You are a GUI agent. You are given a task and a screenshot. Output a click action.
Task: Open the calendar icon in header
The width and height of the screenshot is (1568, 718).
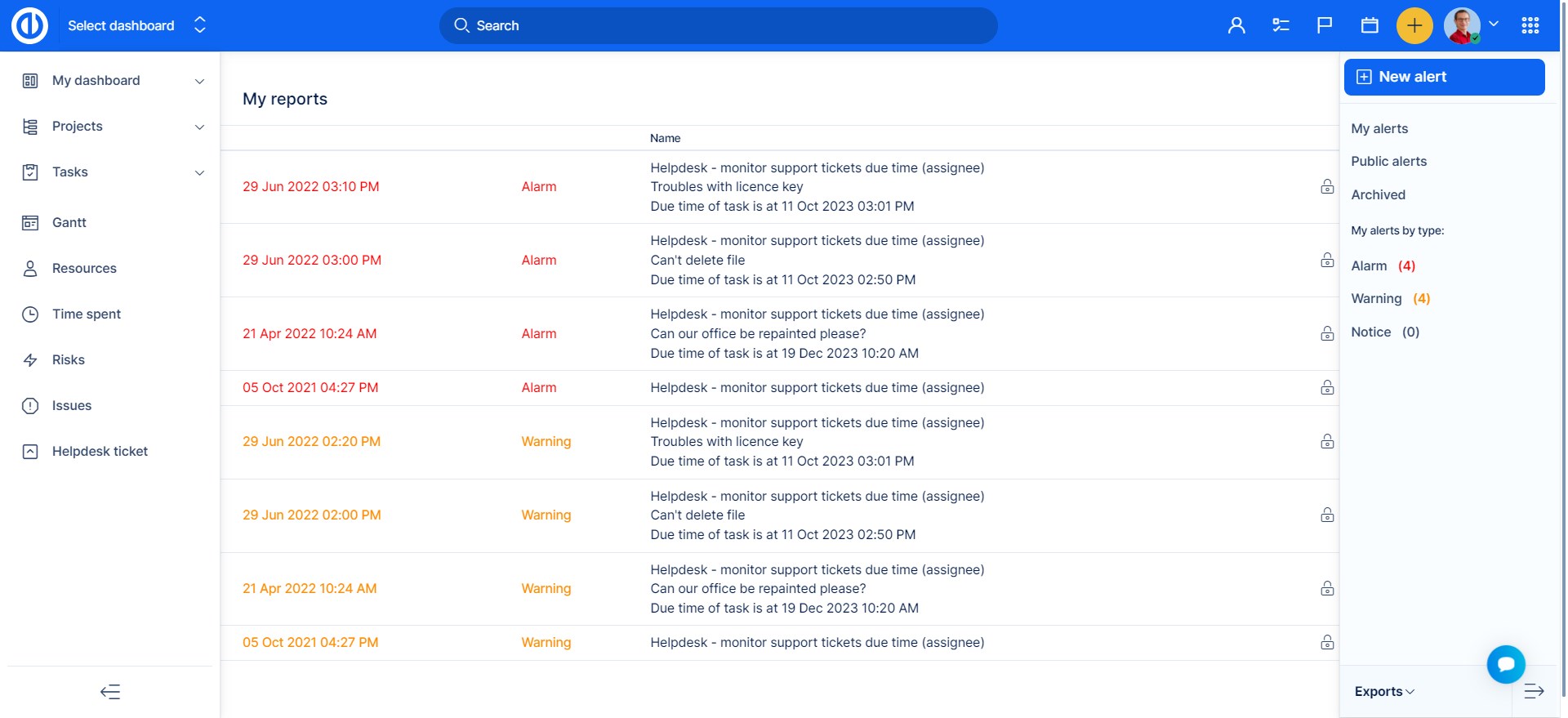coord(1370,26)
